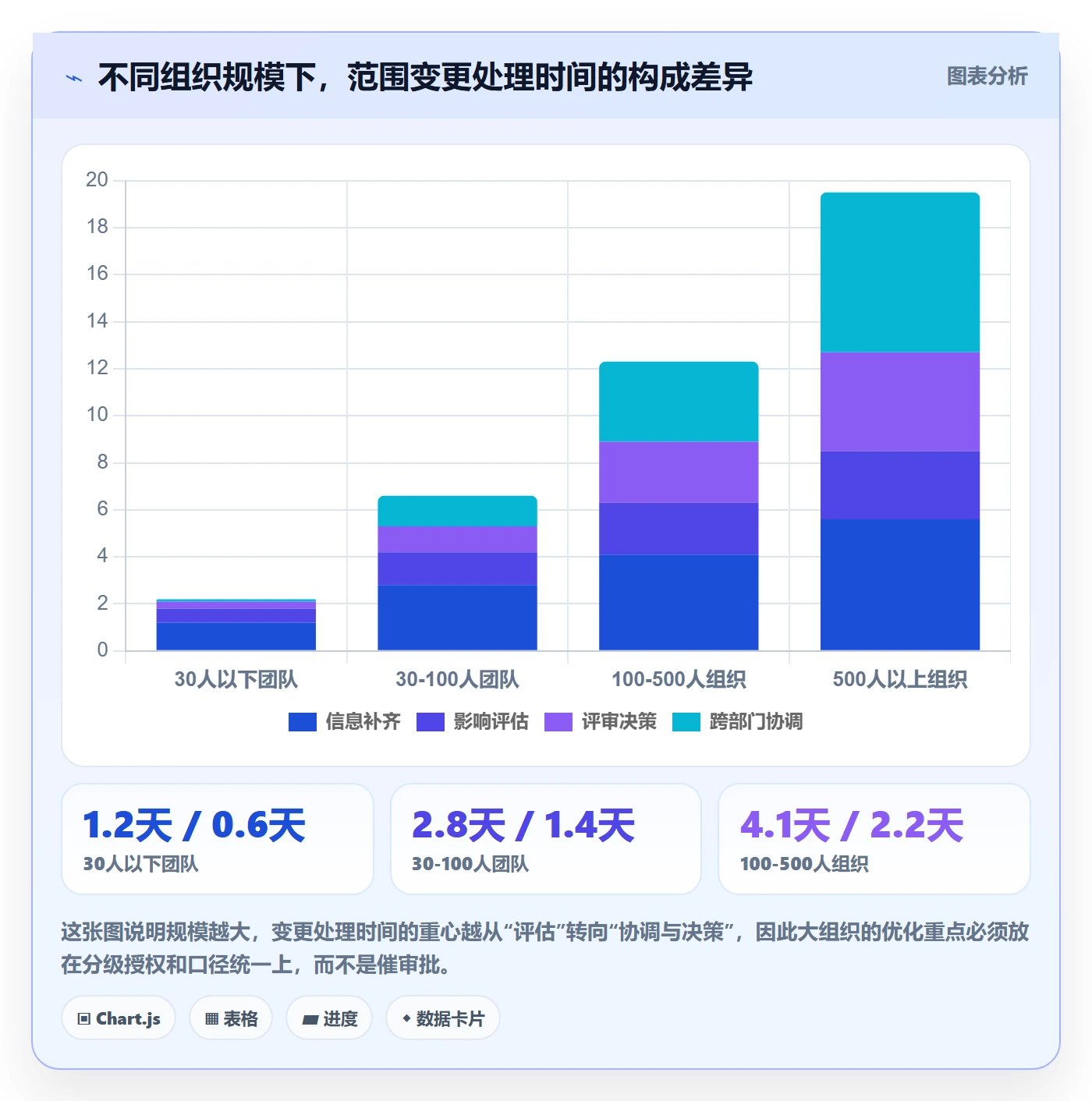
Task: Click the 影响评估 segment of the 30-100人团队 bar
Action: coord(457,569)
